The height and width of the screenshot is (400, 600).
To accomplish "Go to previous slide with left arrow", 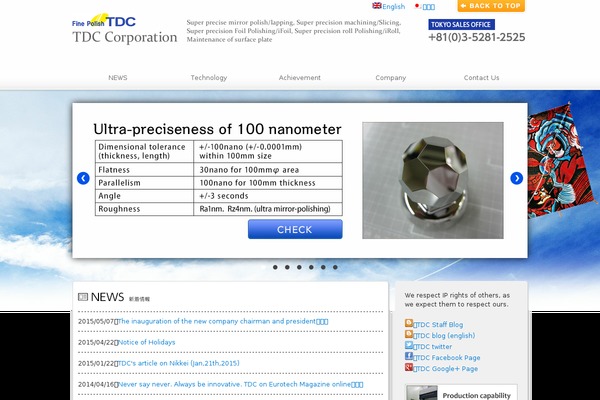I will (x=83, y=178).
